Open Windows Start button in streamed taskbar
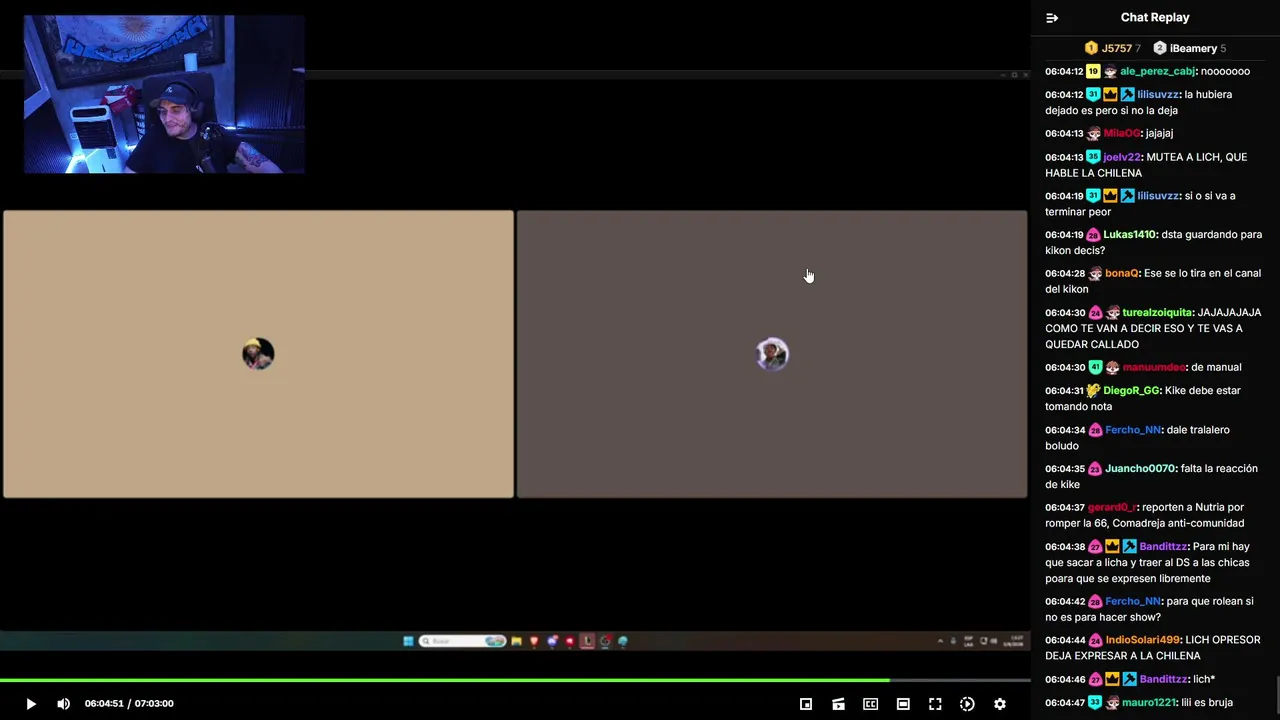The height and width of the screenshot is (720, 1280). pyautogui.click(x=408, y=641)
